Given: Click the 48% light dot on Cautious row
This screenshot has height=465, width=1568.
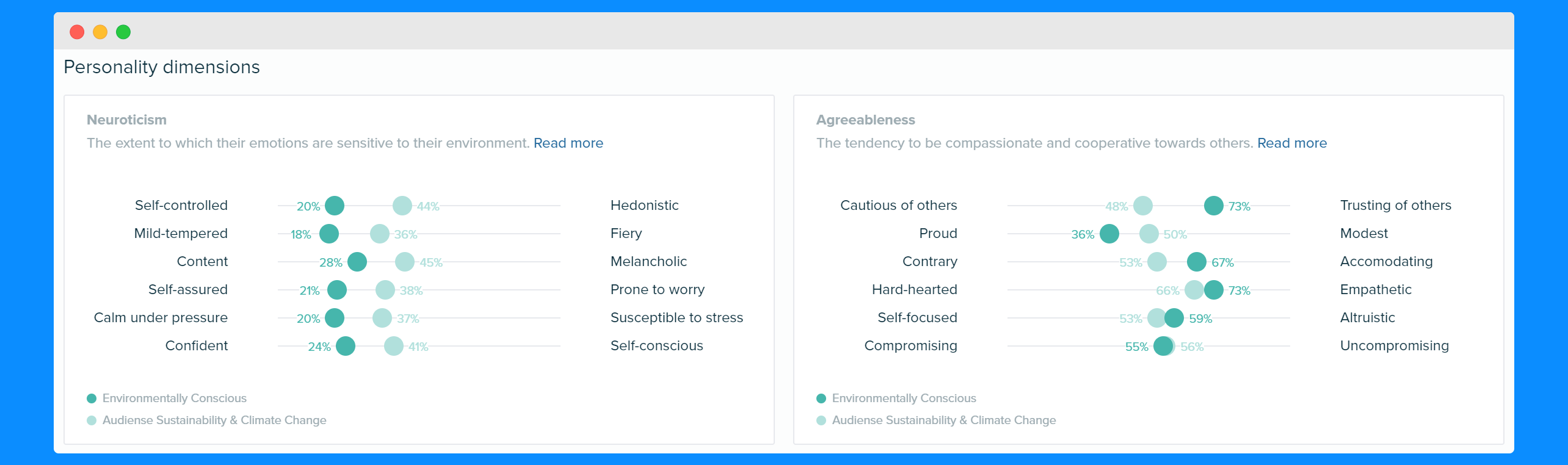Looking at the screenshot, I should tap(1143, 206).
